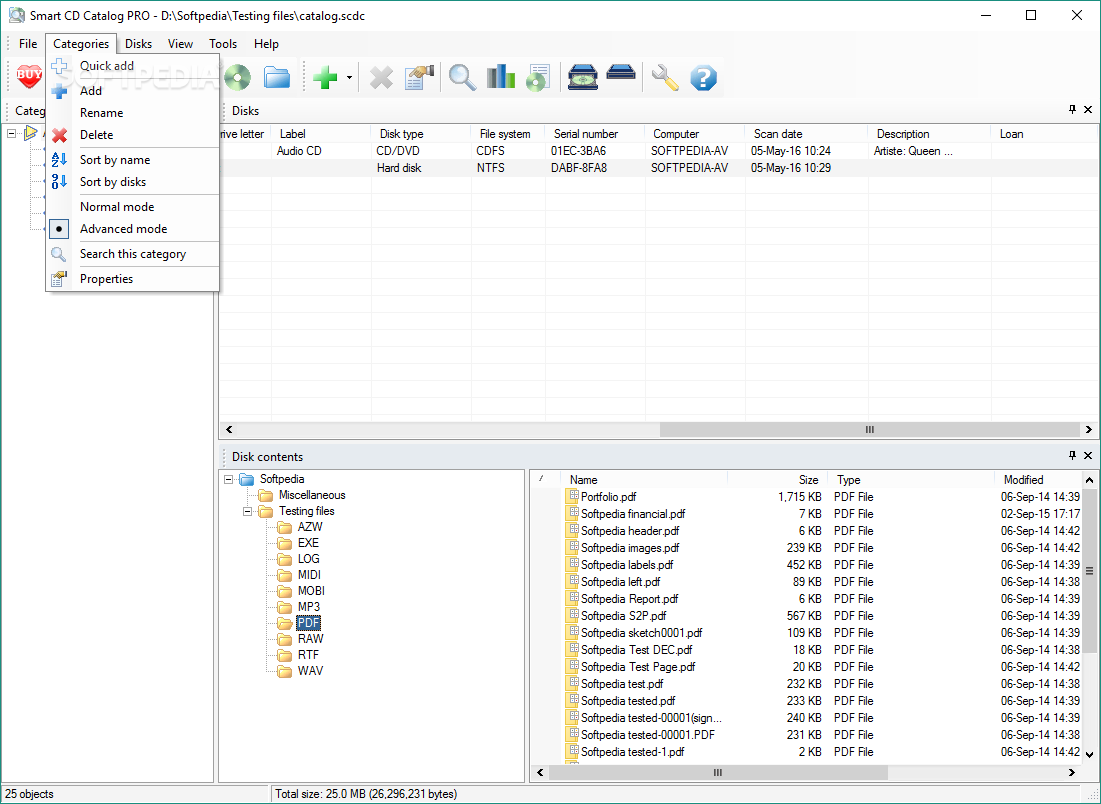
Task: Sort files by Size column
Action: coord(777,480)
